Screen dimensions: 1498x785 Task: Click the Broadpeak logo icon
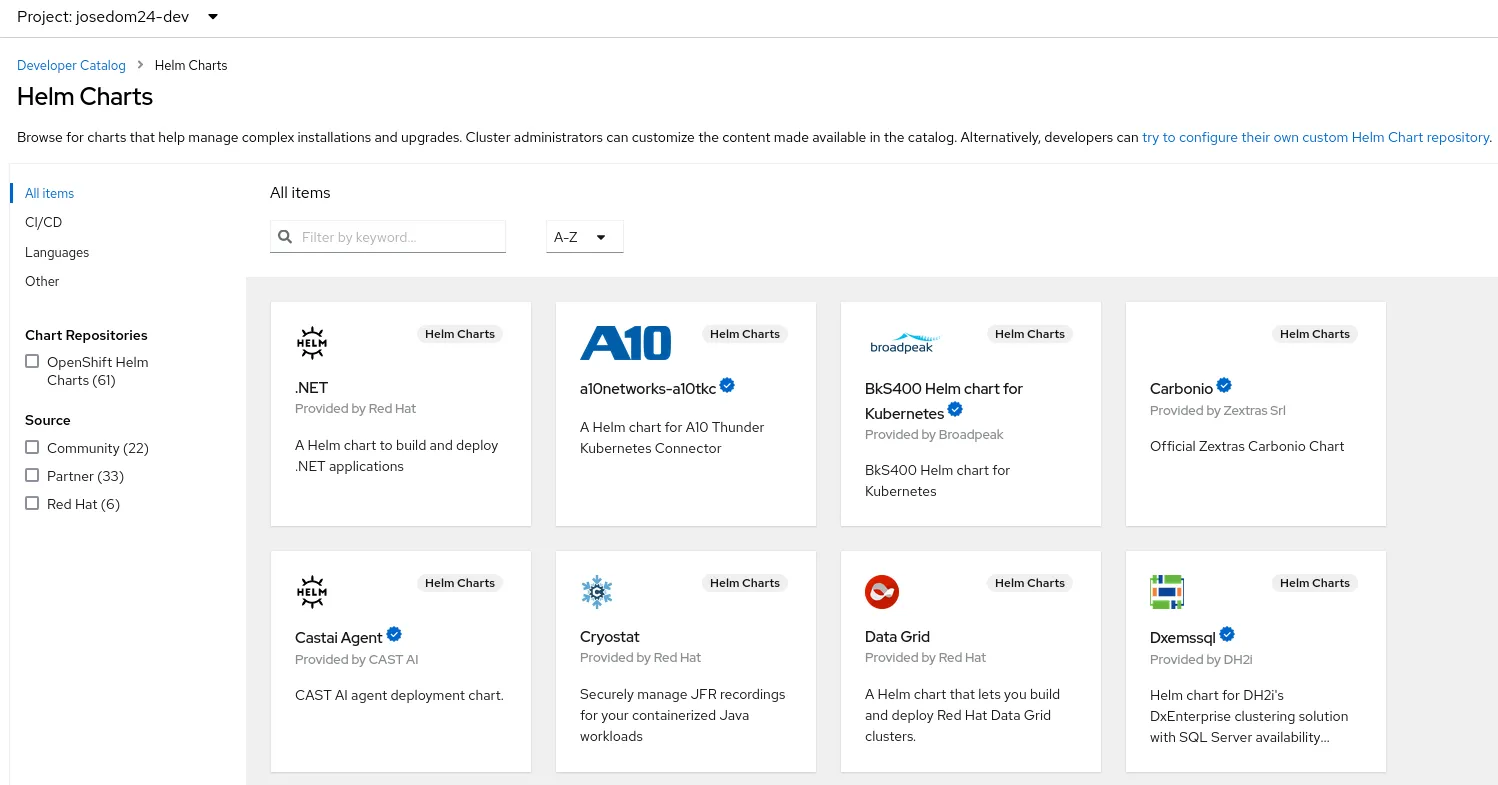pos(904,343)
